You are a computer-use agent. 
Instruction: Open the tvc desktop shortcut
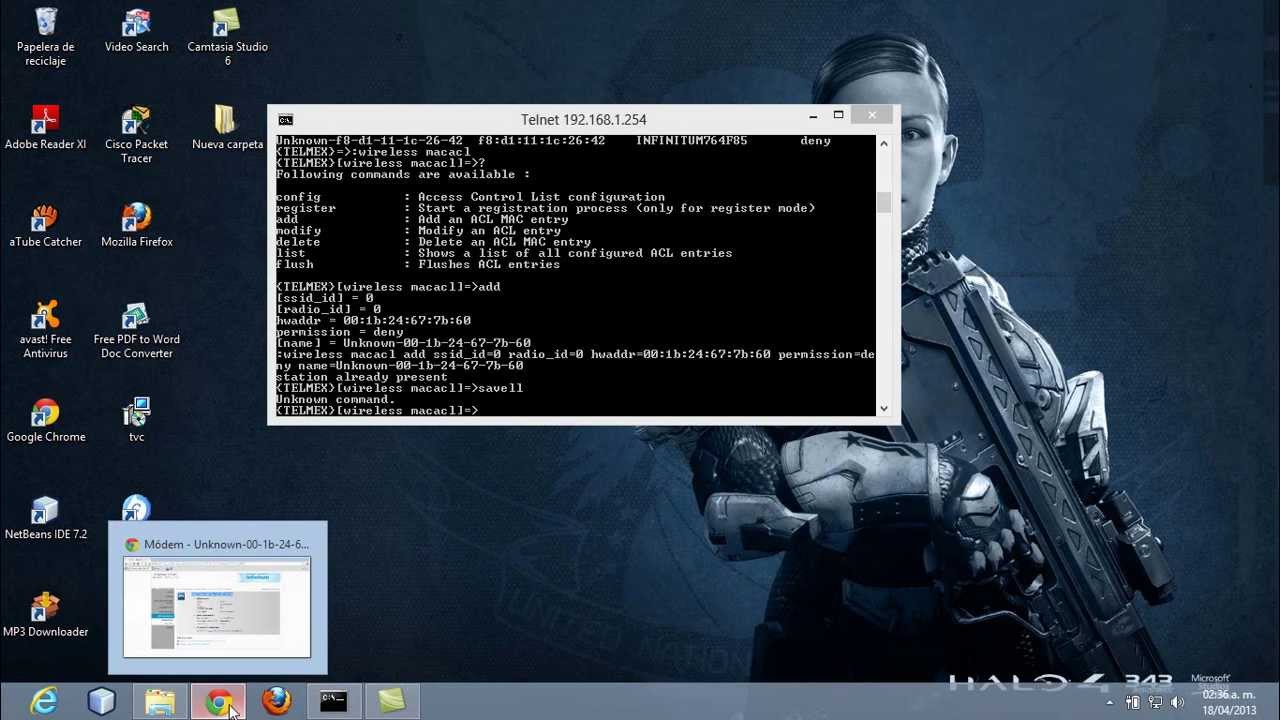[137, 420]
